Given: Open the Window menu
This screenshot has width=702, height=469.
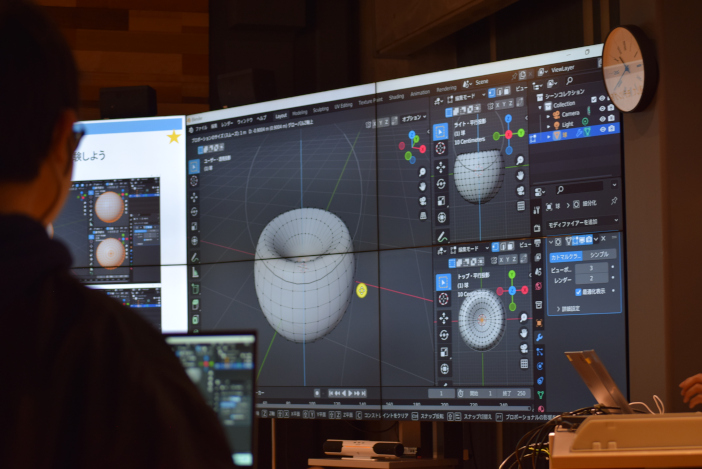Looking at the screenshot, I should (245, 121).
